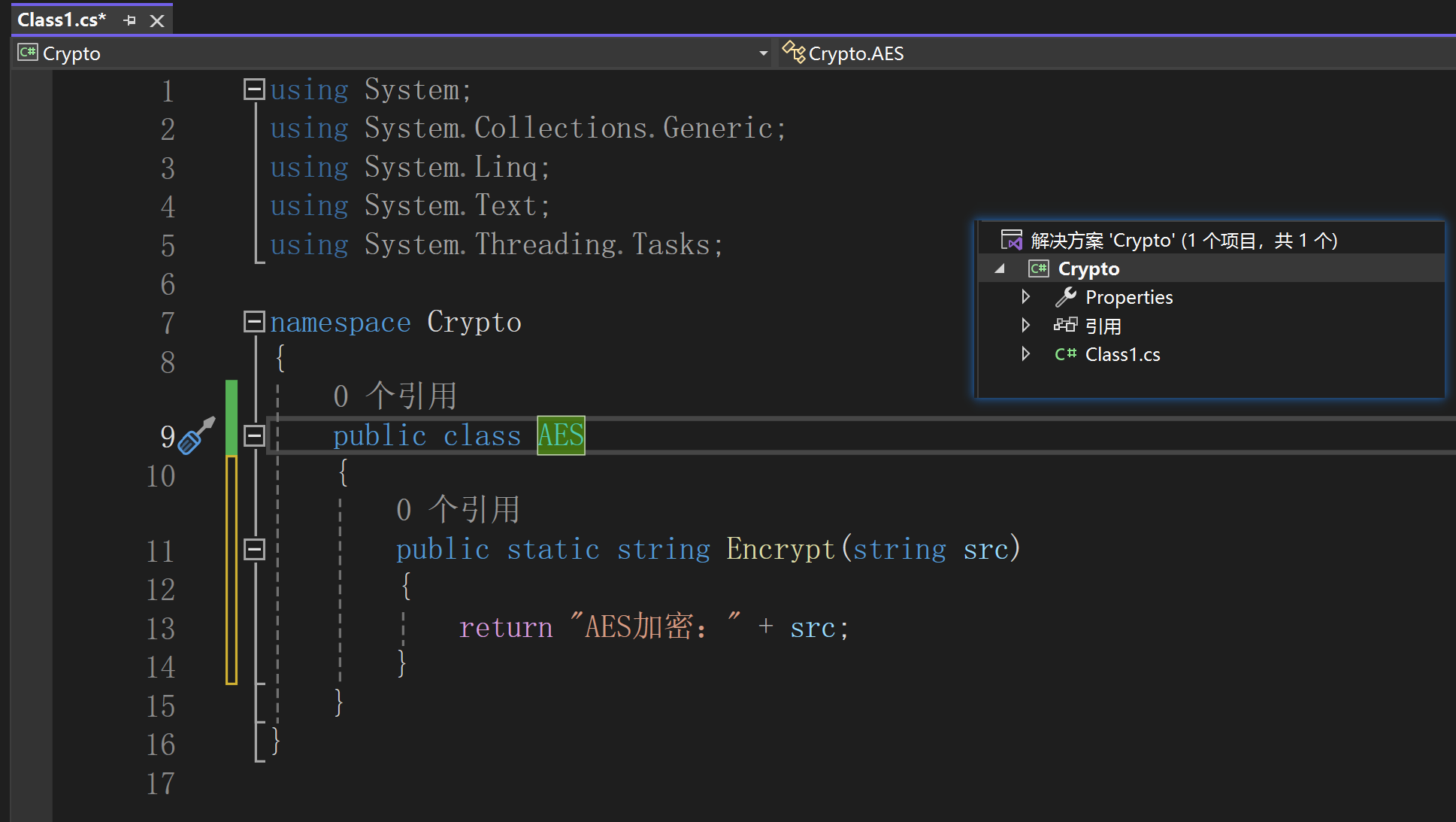Collapse the AES class block
This screenshot has width=1456, height=822.
point(254,435)
